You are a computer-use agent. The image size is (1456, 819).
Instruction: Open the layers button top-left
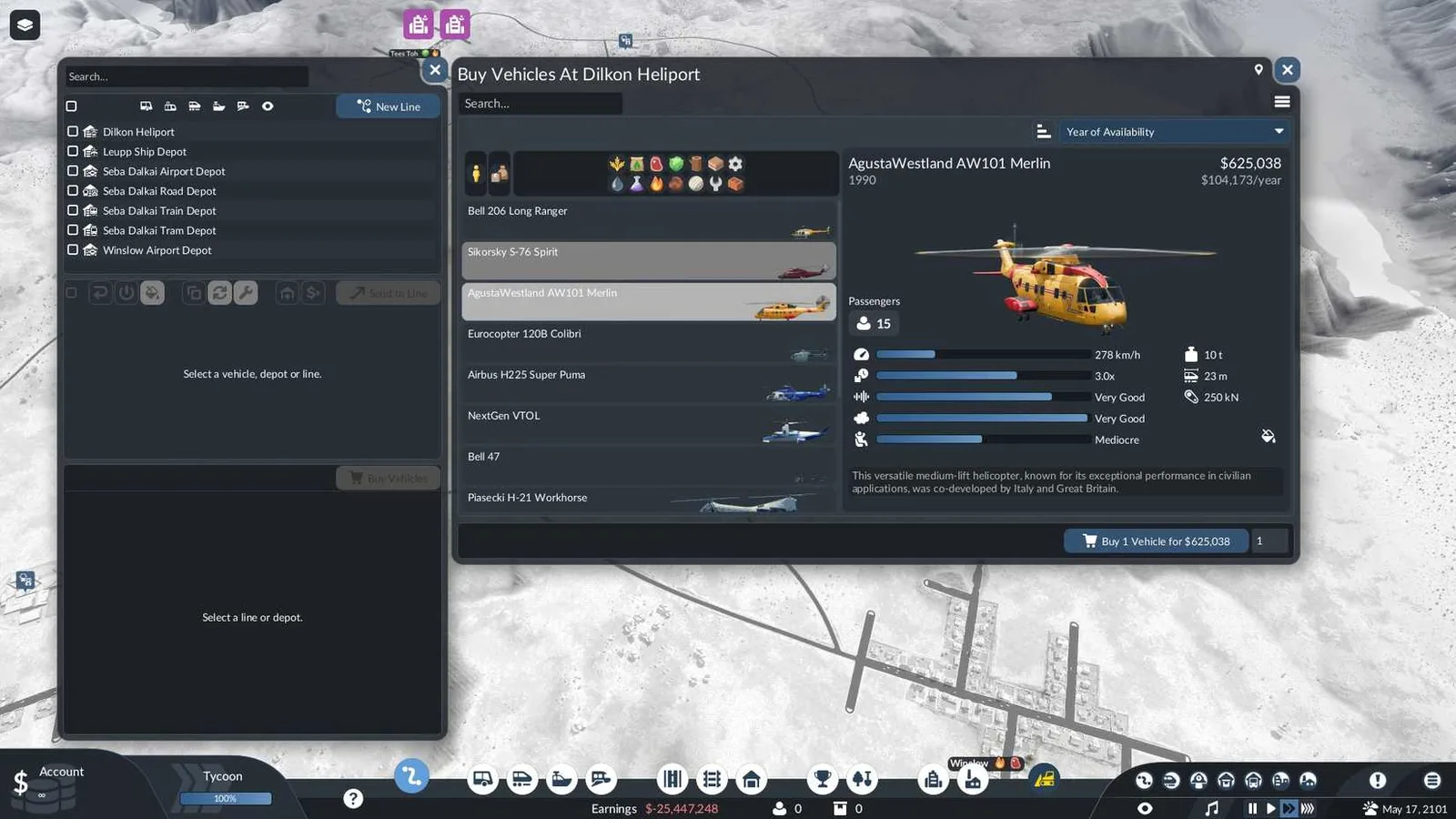coord(25,25)
